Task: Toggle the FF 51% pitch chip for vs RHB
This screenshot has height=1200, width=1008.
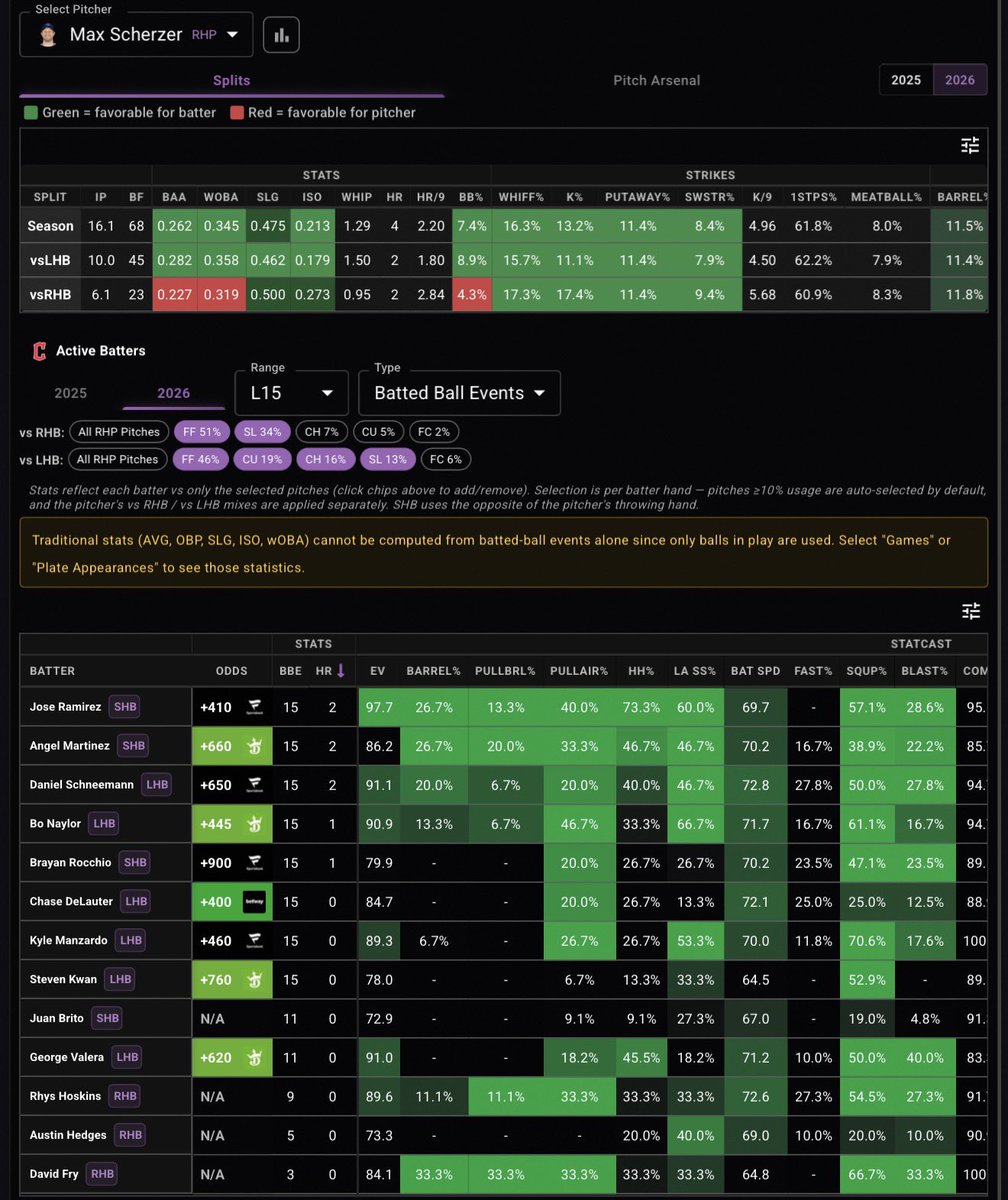Action: pos(201,431)
